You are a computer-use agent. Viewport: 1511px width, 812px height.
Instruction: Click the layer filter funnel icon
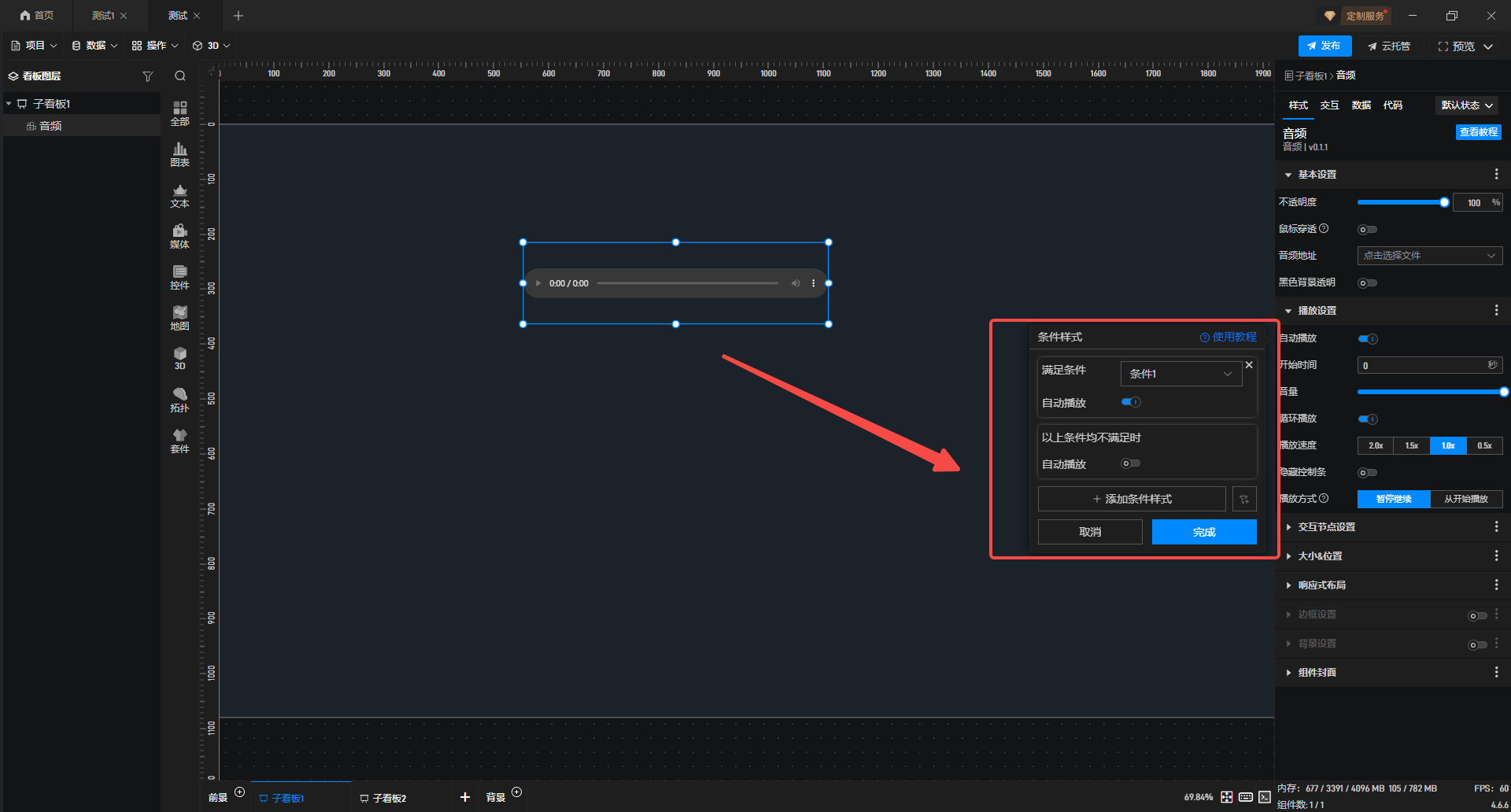(x=147, y=76)
